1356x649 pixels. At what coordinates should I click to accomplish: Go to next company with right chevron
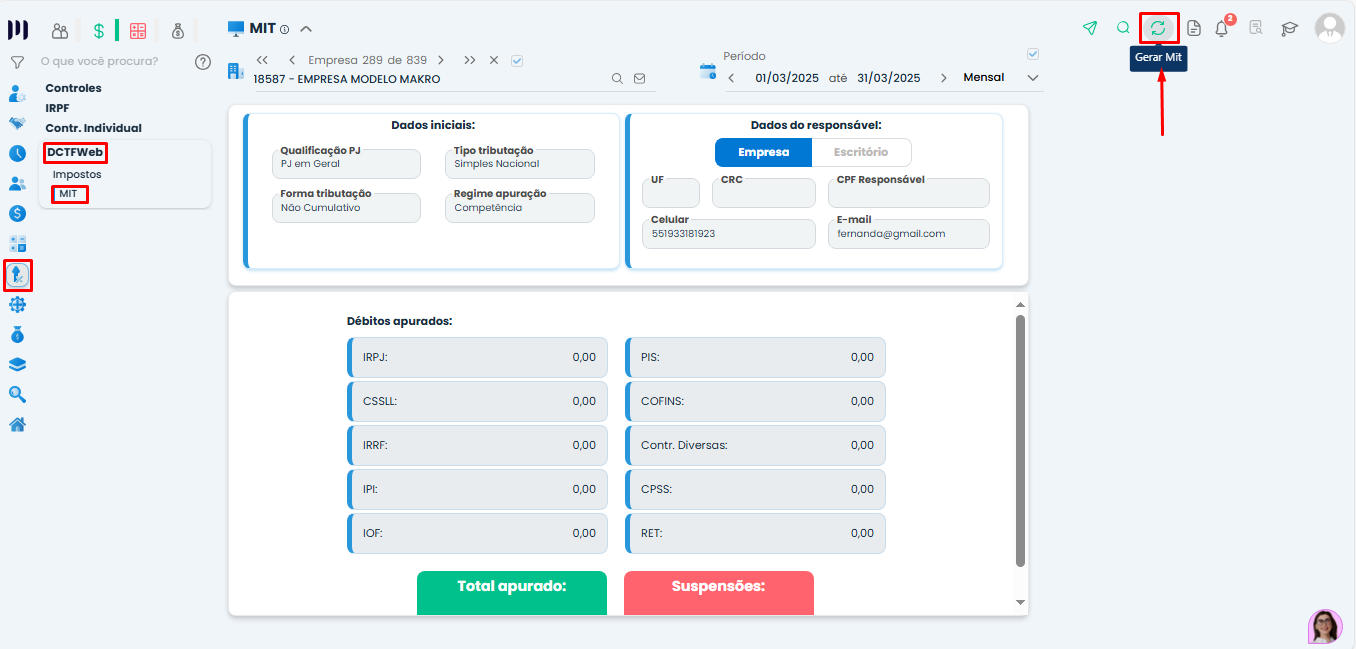click(441, 60)
